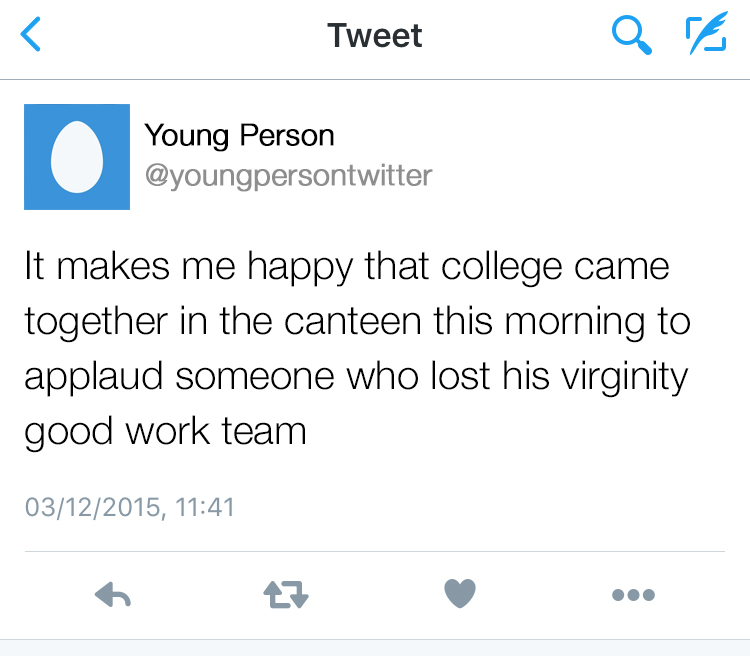Viewport: 750px width, 656px height.
Task: Click the last line "good work team"
Action: click(165, 431)
